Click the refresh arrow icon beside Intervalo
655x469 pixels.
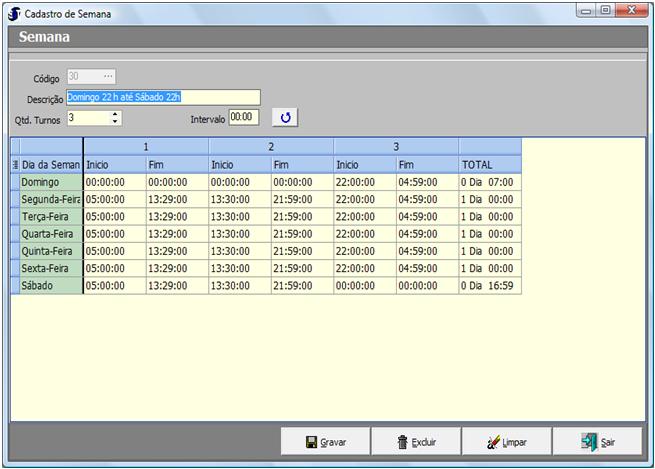click(285, 118)
